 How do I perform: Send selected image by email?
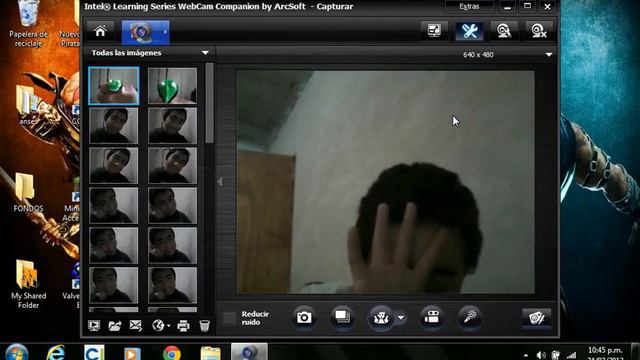(x=136, y=325)
